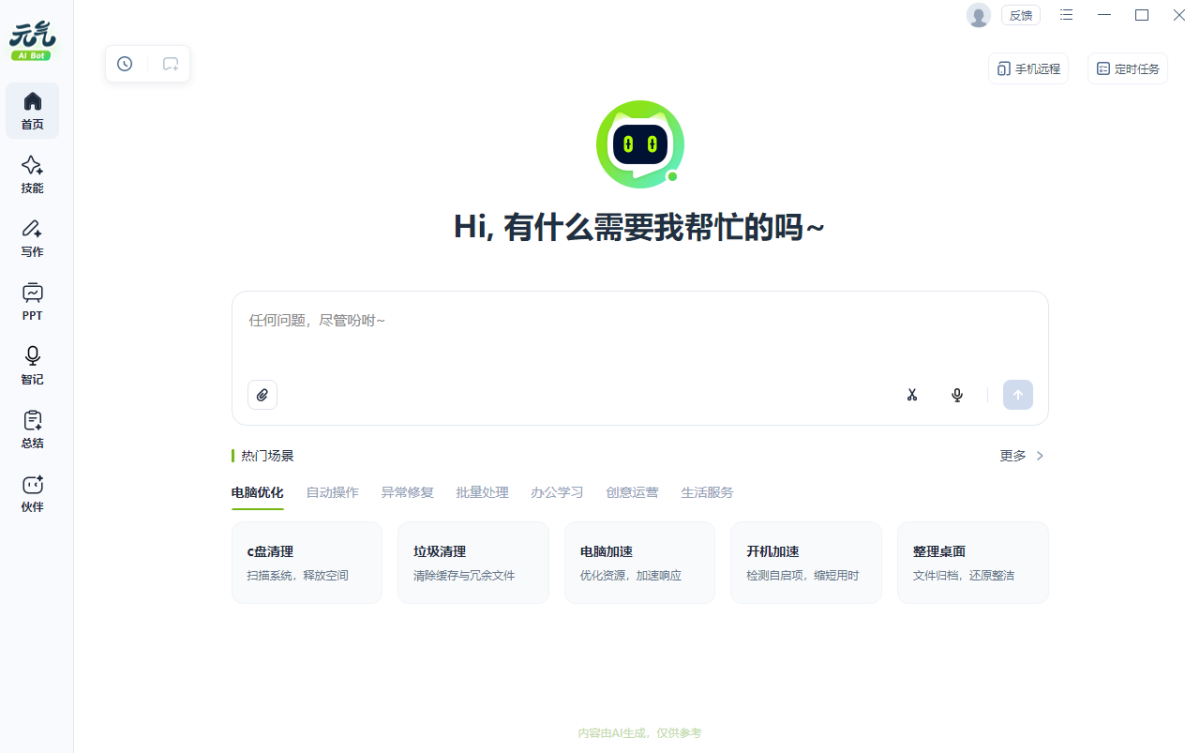Open the 伙伴 companion icon
Viewport: 1200px width, 753px height.
[32, 494]
